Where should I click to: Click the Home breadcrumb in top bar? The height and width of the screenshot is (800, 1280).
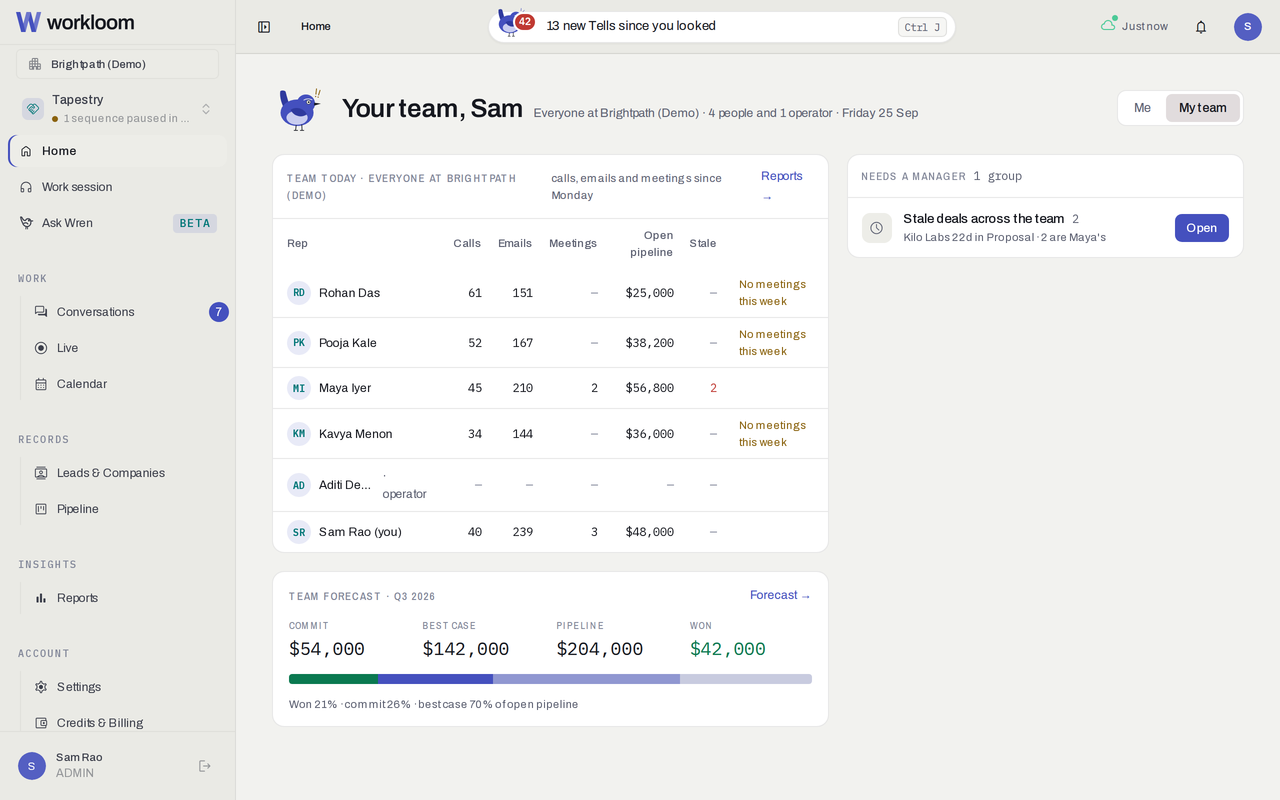(x=316, y=27)
